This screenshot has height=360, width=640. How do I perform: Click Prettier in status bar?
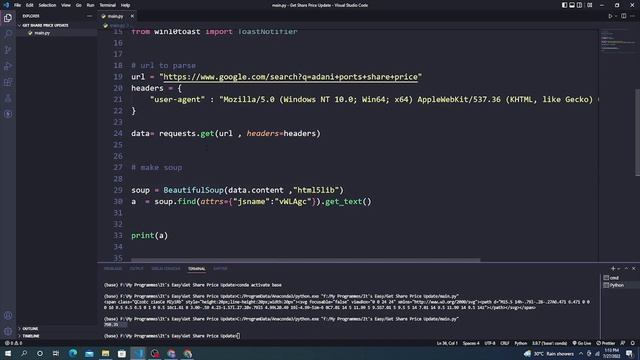tap(606, 343)
